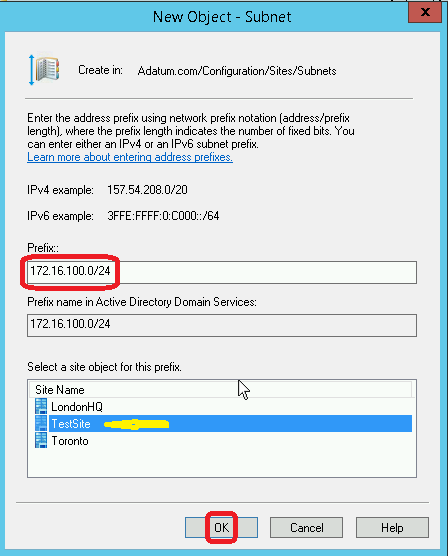Open Learn more about entering address prefixes
Image resolution: width=448 pixels, height=556 pixels.
click(130, 157)
